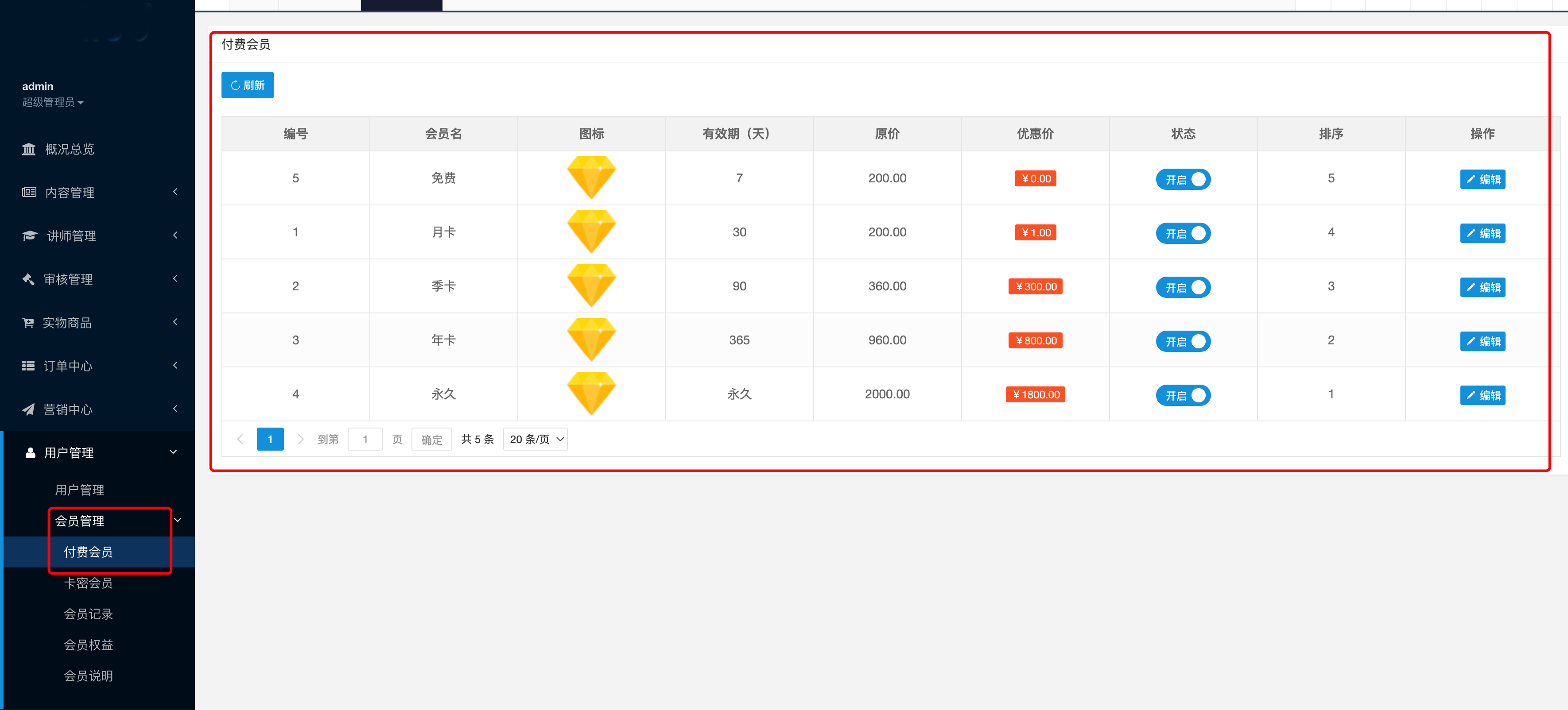Image resolution: width=1568 pixels, height=710 pixels.
Task: Focus the 到第 page number input
Action: pos(365,439)
